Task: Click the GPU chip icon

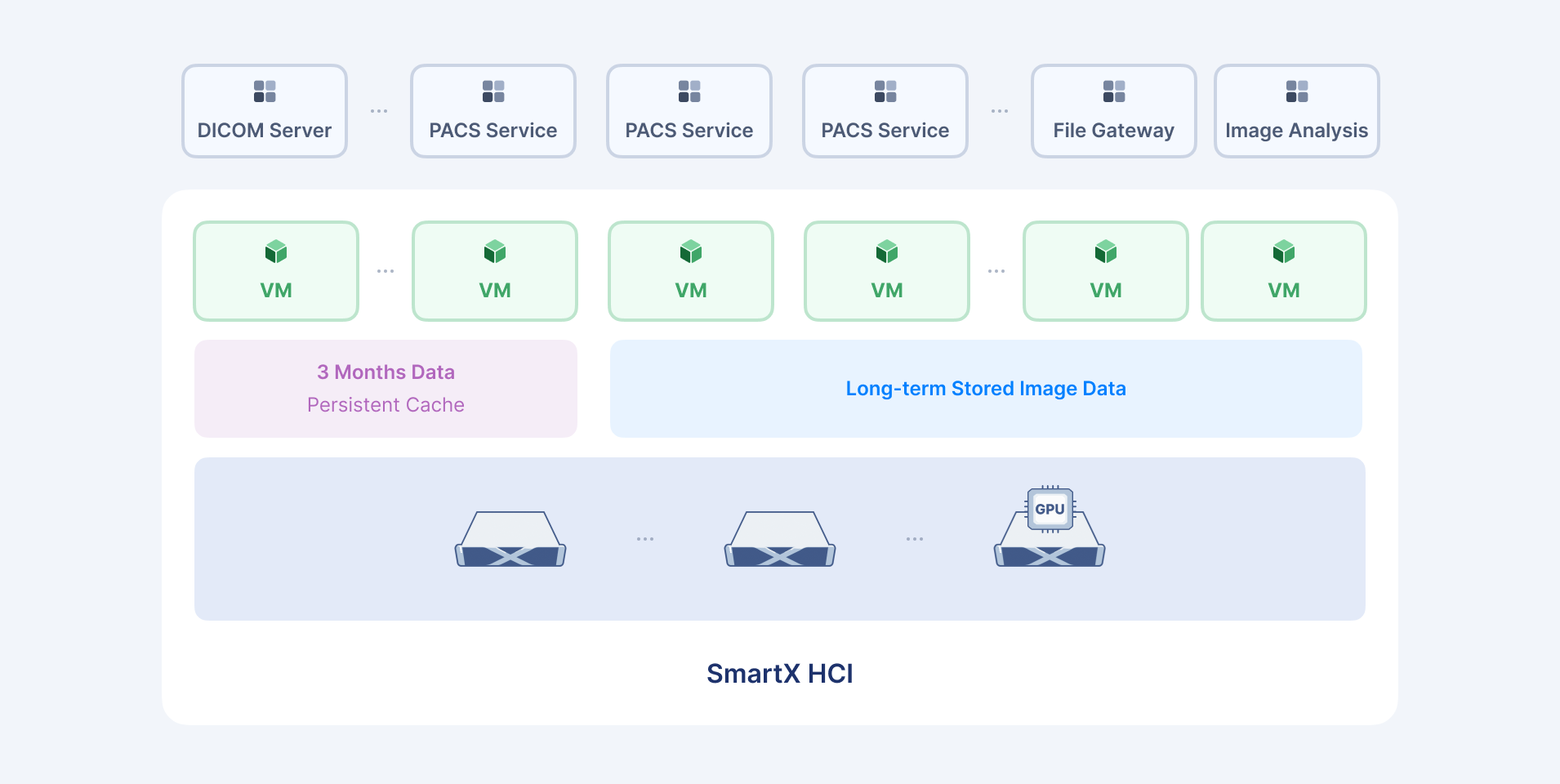Action: (x=1050, y=509)
